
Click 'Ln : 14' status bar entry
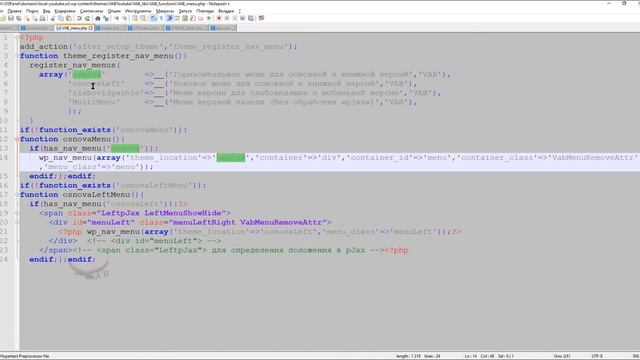pos(471,356)
